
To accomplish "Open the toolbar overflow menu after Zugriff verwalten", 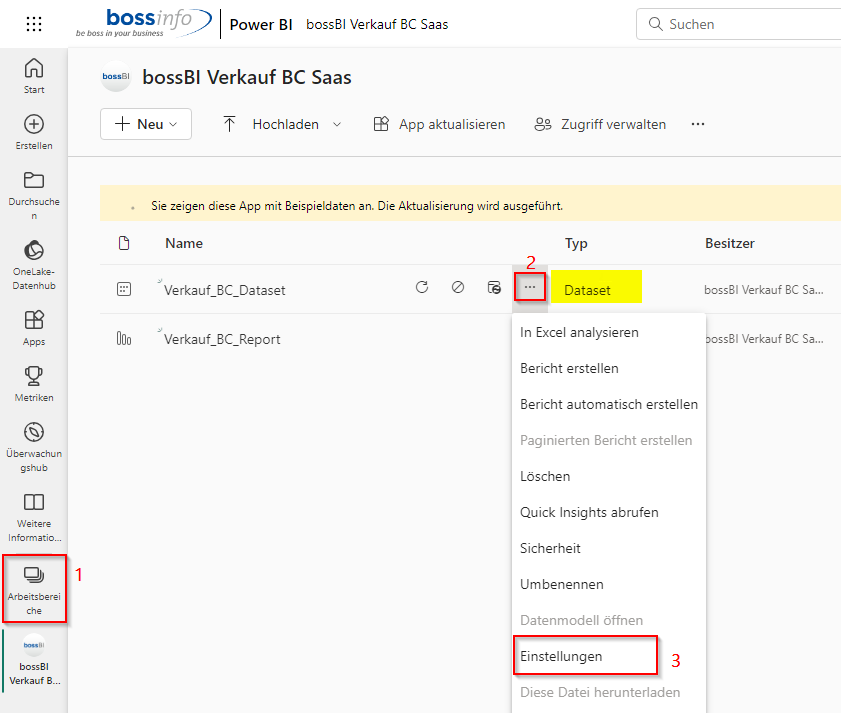I will [698, 124].
